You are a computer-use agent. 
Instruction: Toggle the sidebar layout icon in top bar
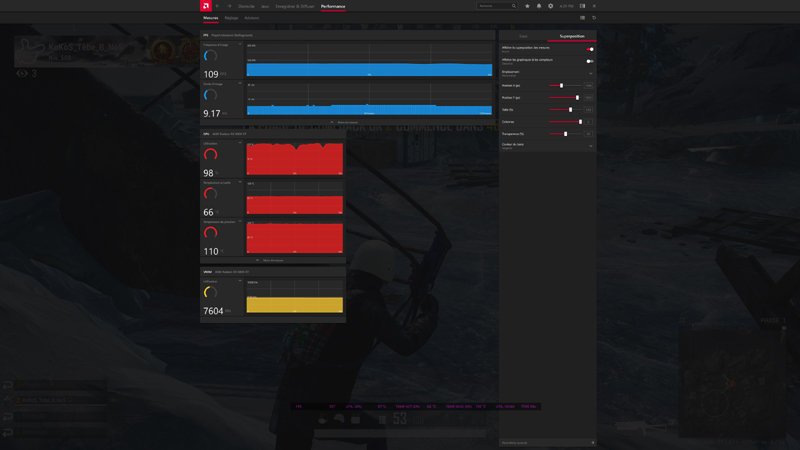click(582, 6)
